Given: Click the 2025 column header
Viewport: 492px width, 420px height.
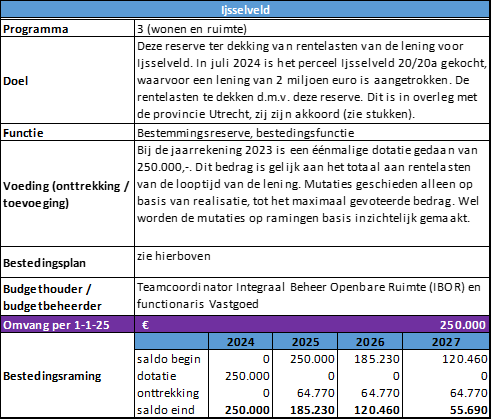Looking at the screenshot, I should click(305, 342).
